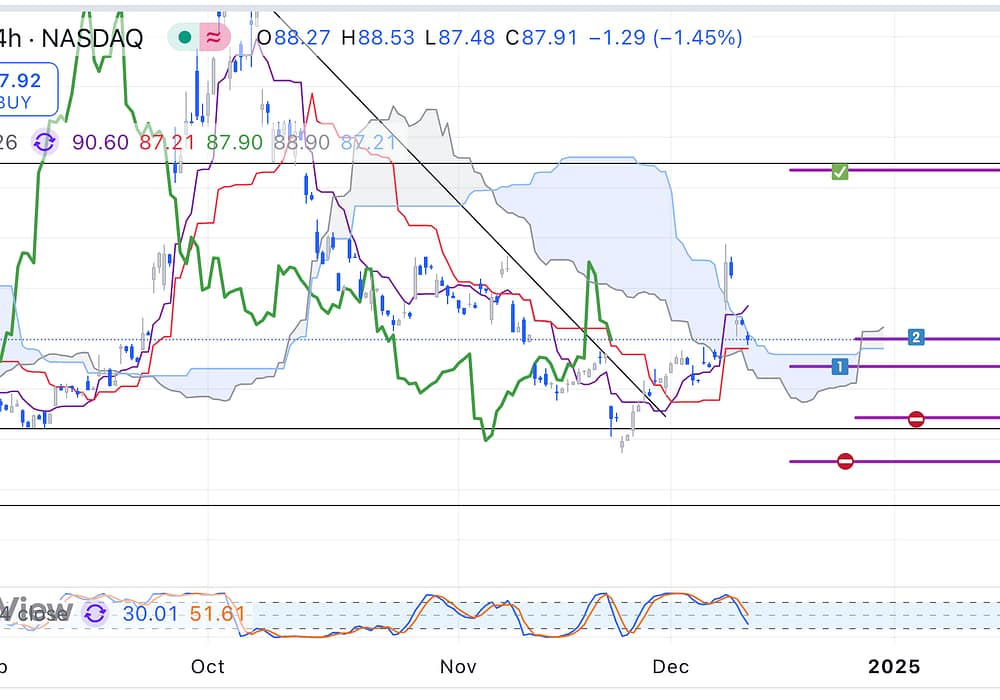Select the blue marker labeled 2
Screen dimensions: 1000x700
(x=915, y=337)
